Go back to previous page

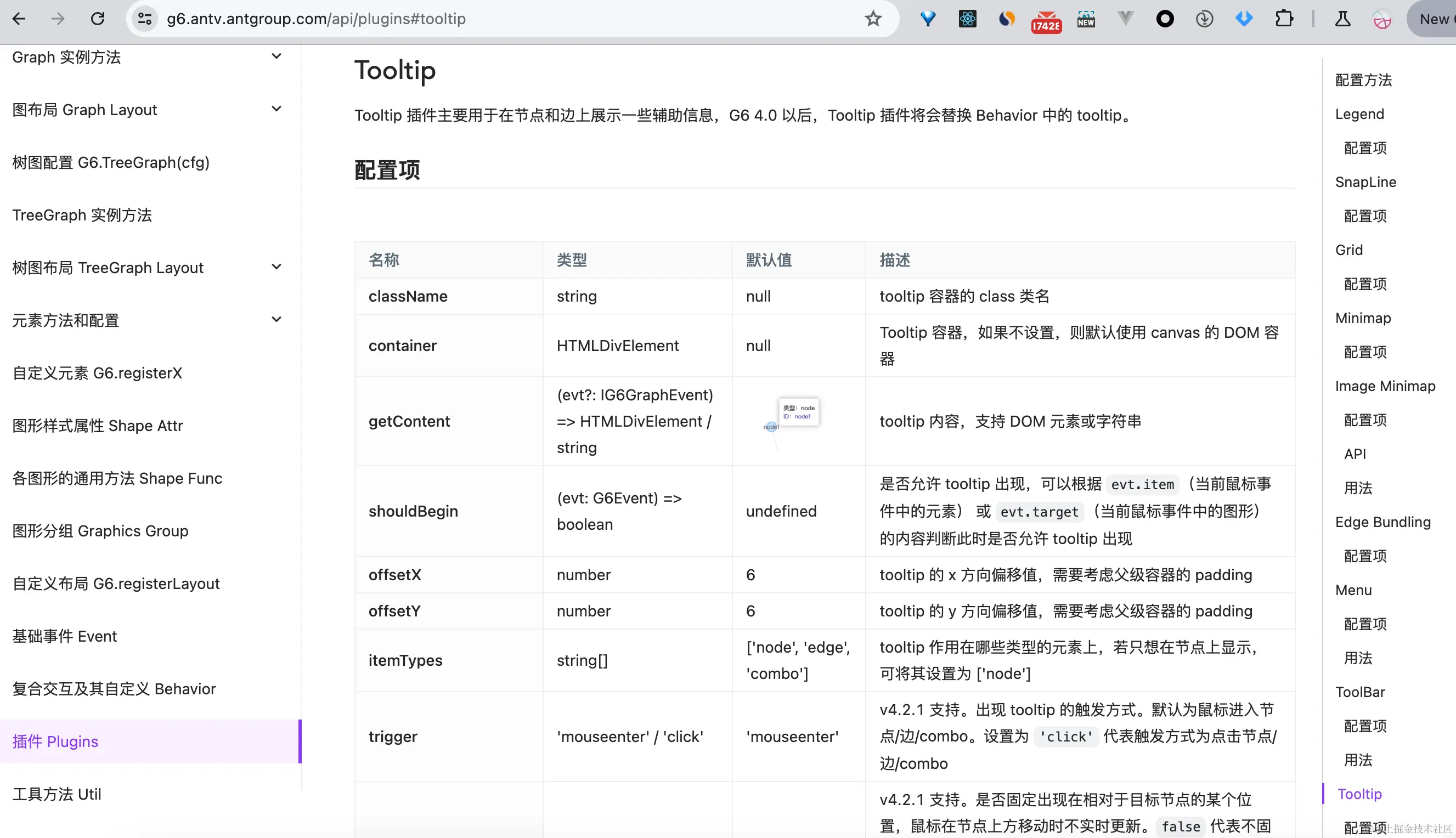[x=19, y=19]
